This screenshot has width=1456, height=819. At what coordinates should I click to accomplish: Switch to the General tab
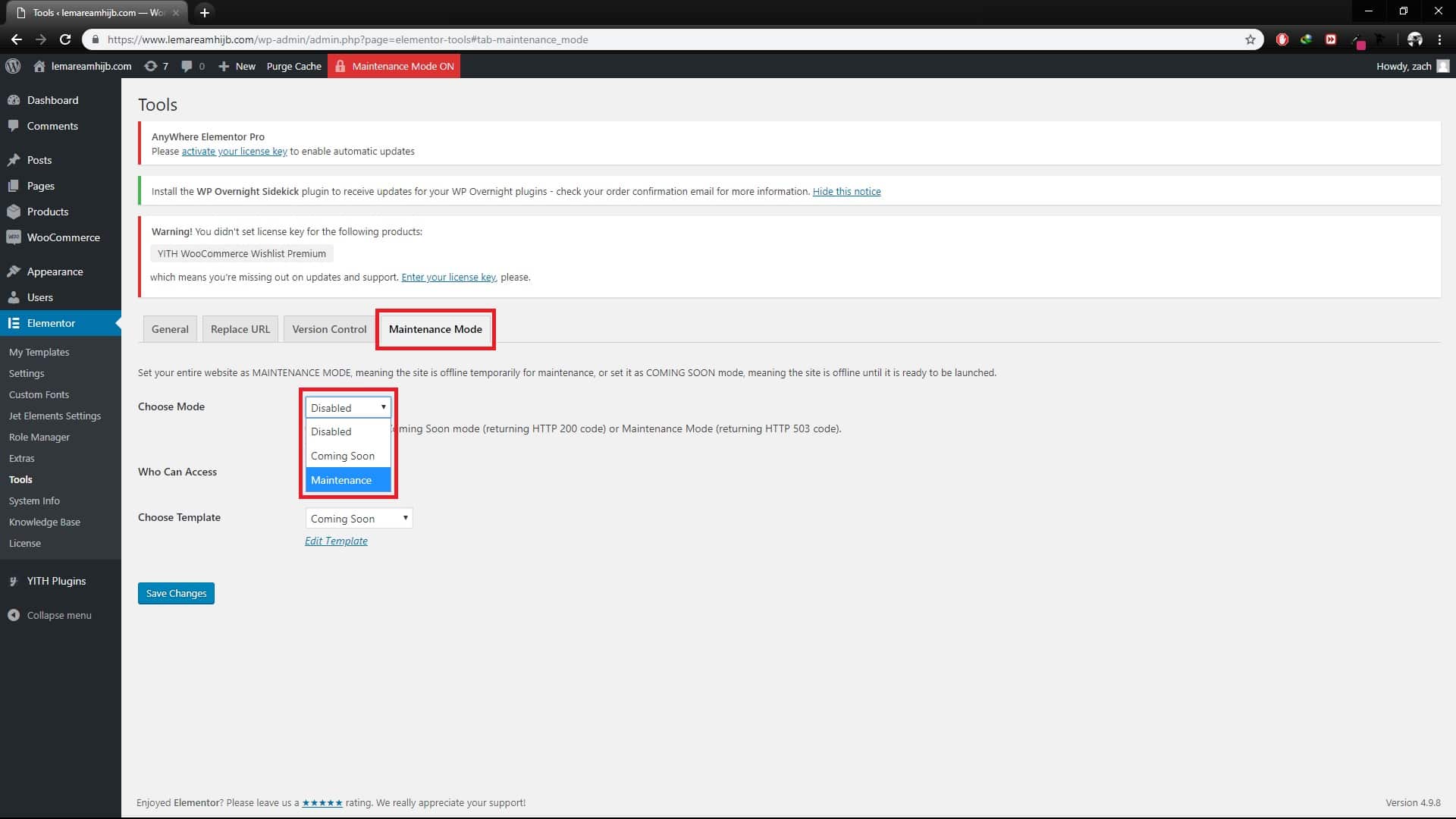(170, 329)
